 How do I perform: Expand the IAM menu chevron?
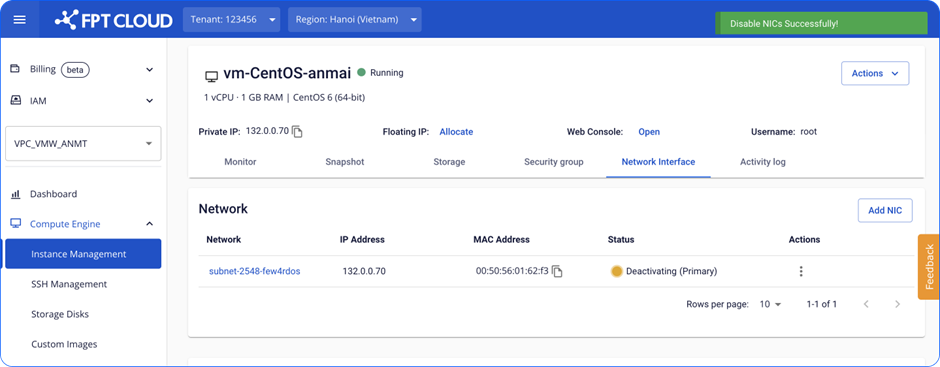[x=150, y=101]
